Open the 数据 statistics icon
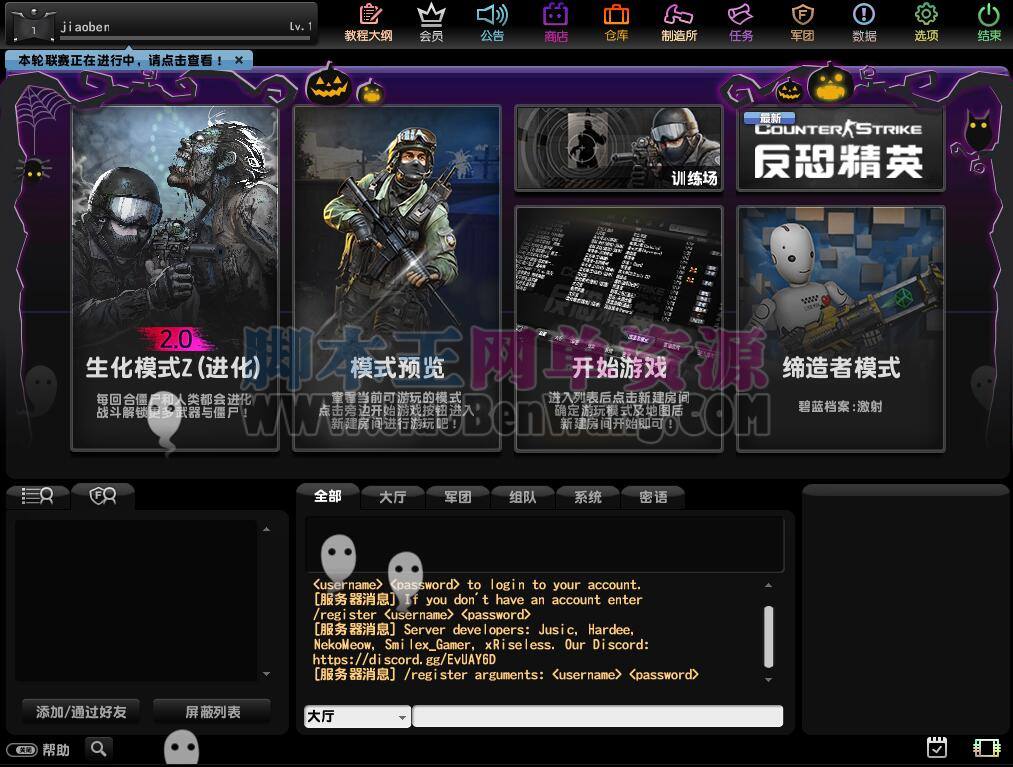This screenshot has height=767, width=1013. [864, 23]
